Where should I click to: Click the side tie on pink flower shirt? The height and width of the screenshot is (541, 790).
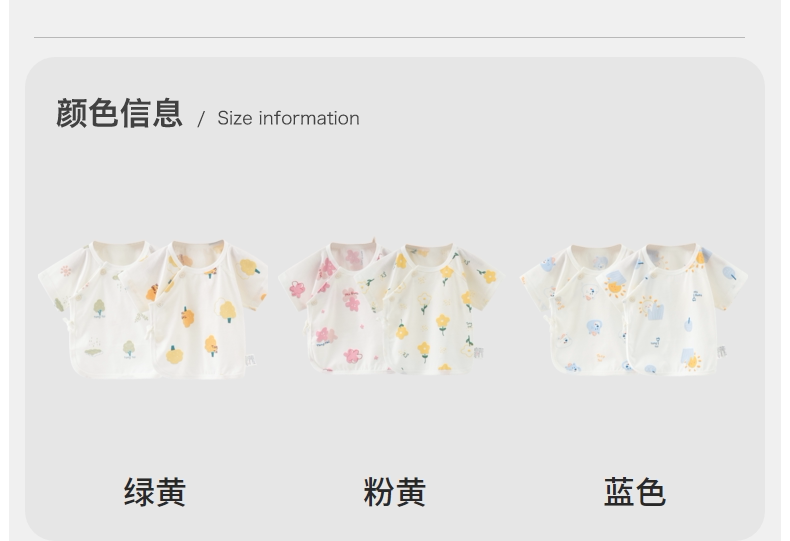(306, 328)
